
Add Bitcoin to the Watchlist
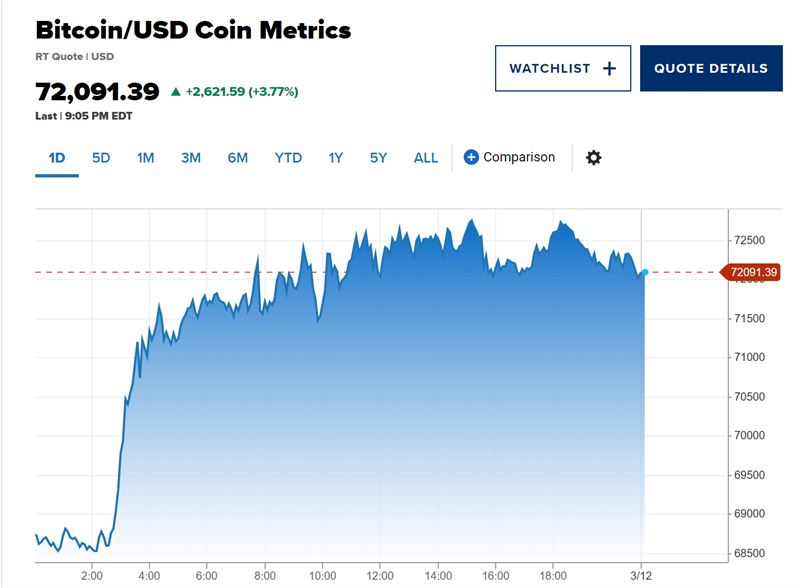pos(562,69)
